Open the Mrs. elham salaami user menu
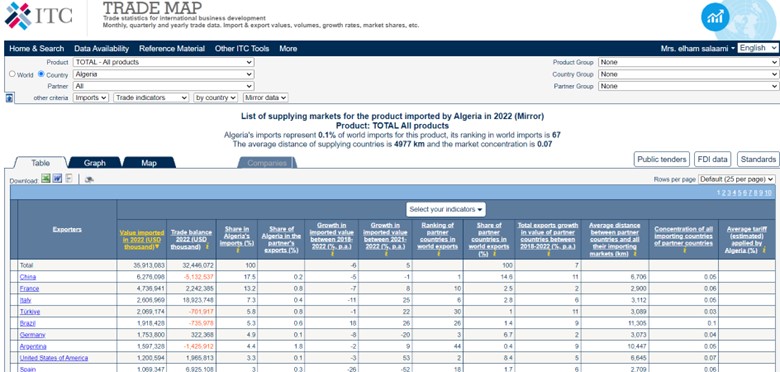 697,48
